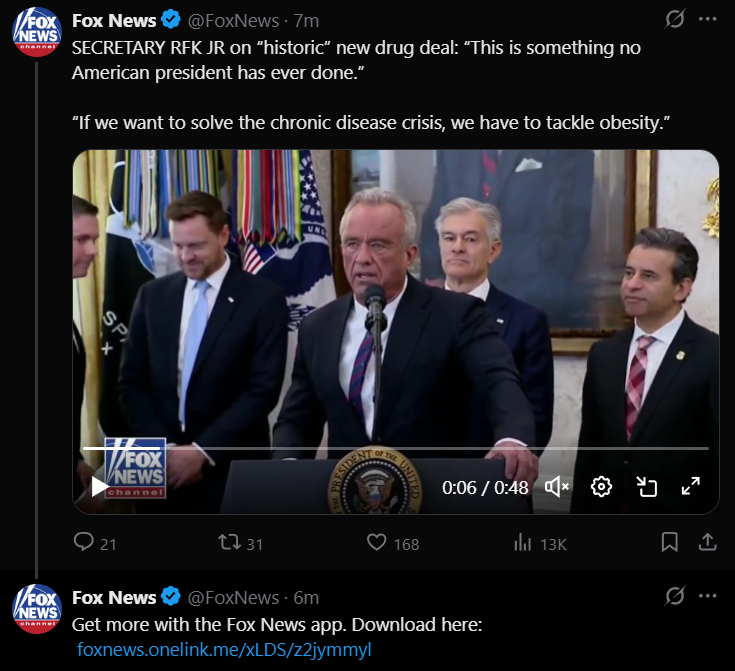Open the foxnews.onelink.me download link

[224, 650]
